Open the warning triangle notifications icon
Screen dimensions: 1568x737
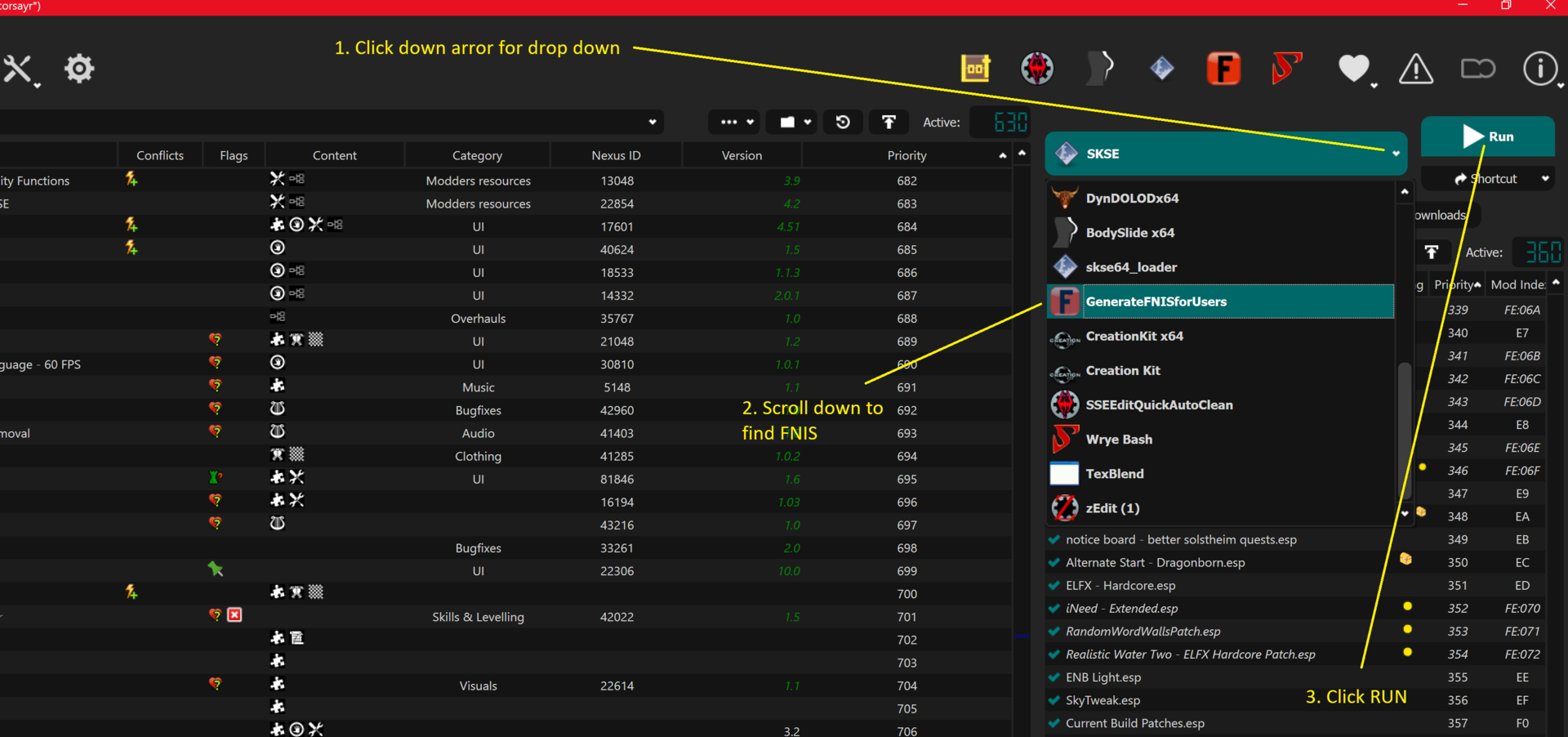pyautogui.click(x=1416, y=69)
